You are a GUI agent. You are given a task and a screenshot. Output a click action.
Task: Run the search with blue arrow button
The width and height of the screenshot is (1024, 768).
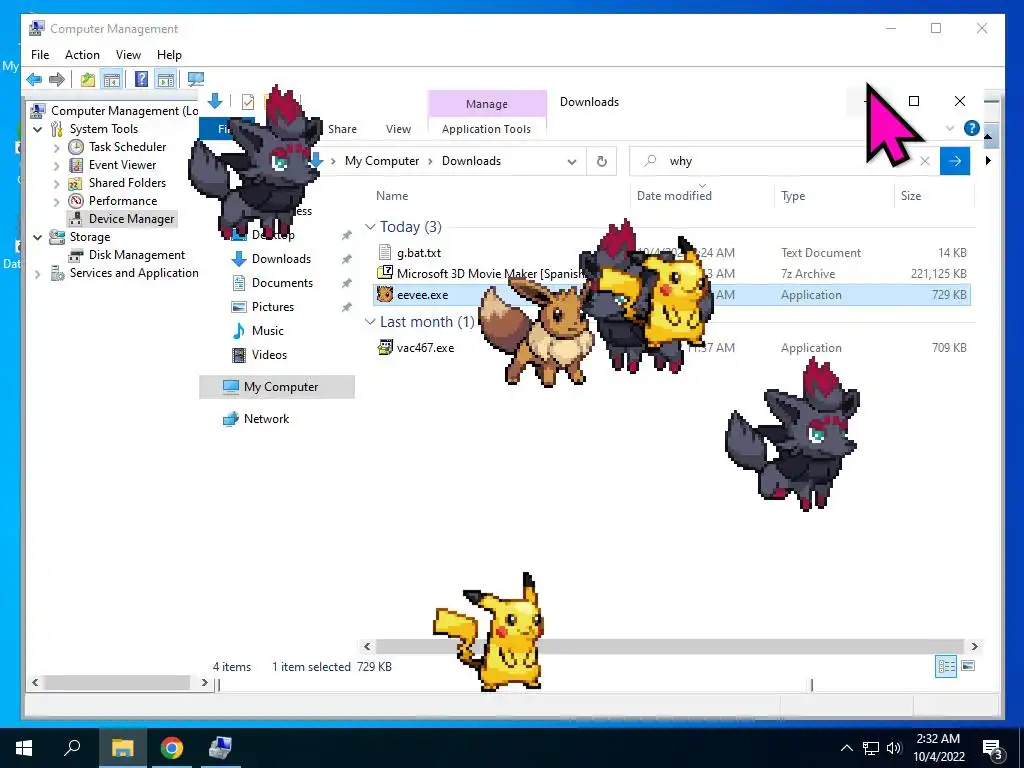pyautogui.click(x=955, y=161)
